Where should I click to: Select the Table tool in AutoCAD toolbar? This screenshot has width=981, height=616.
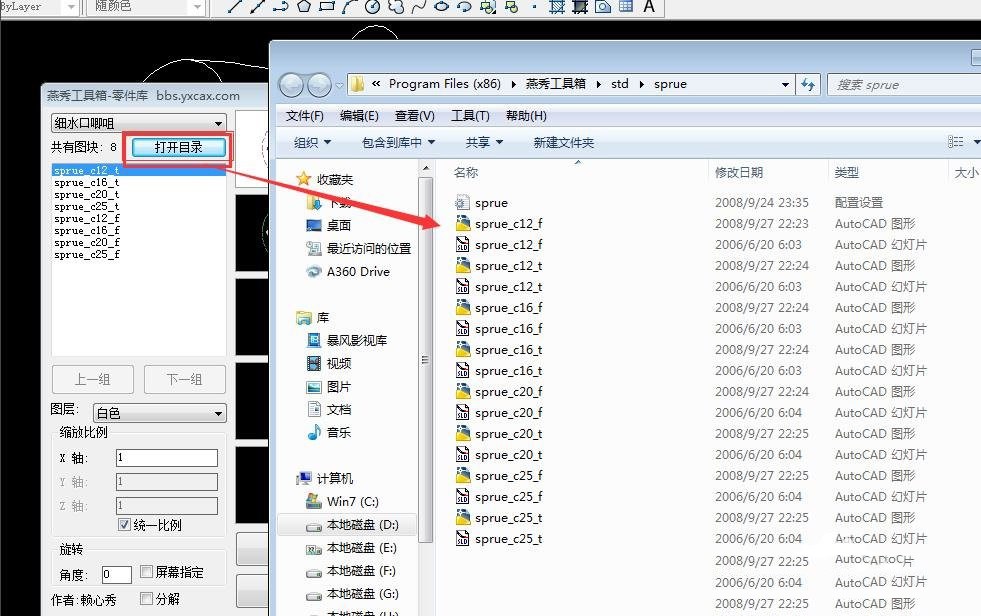[x=626, y=7]
